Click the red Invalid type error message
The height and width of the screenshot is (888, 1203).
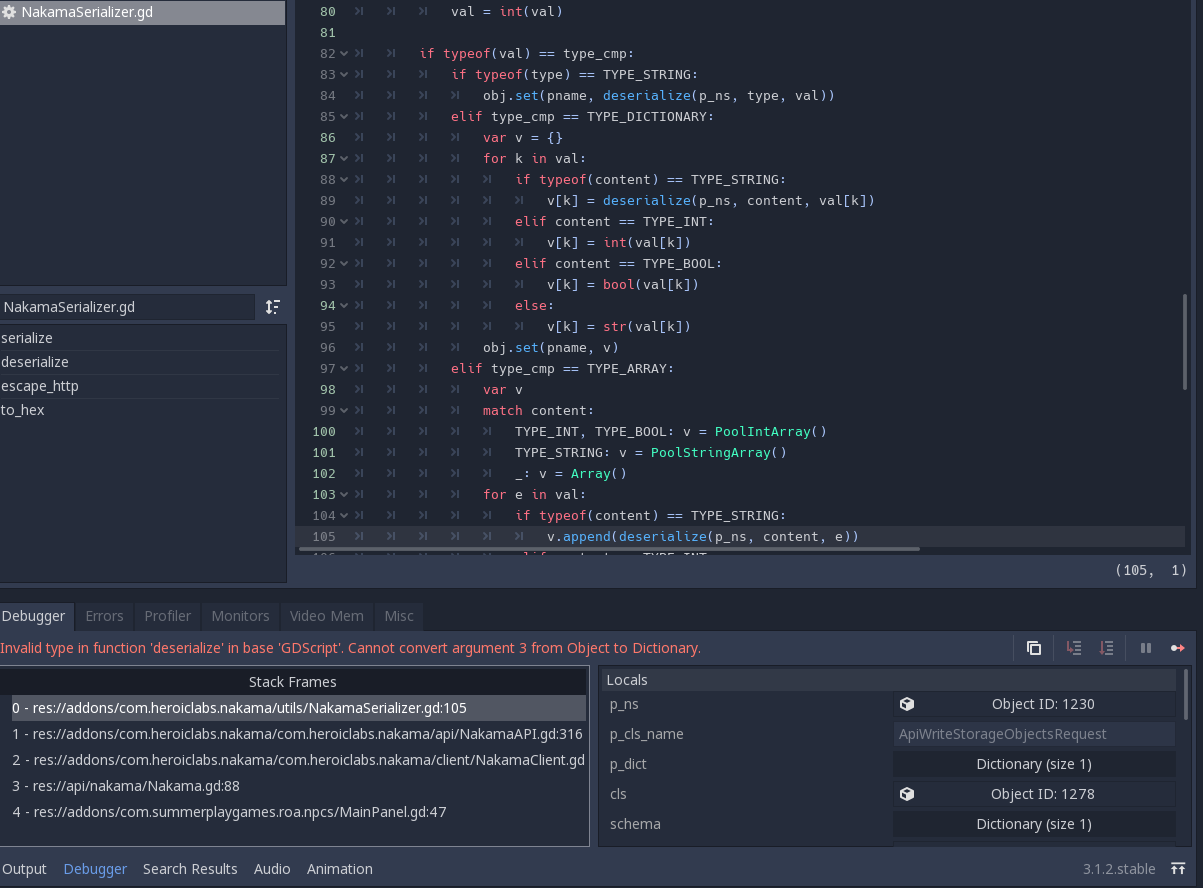click(350, 648)
